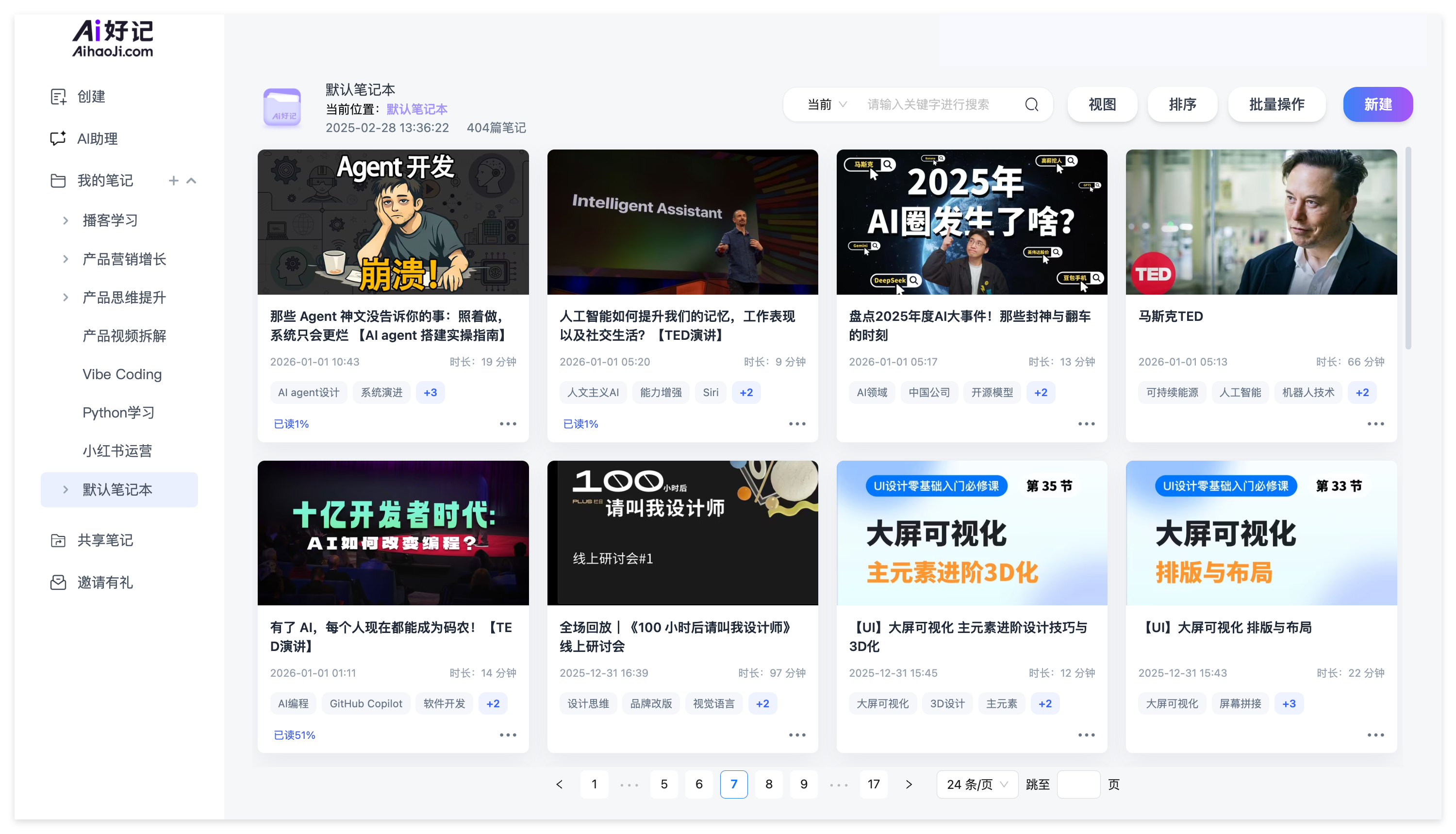
Task: Click the 默认笔记本 breadcrumb link
Action: pos(417,109)
